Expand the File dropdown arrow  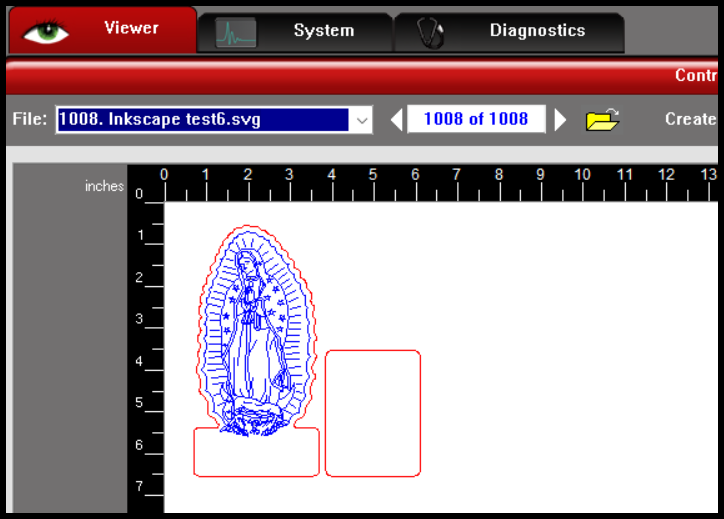pyautogui.click(x=361, y=120)
